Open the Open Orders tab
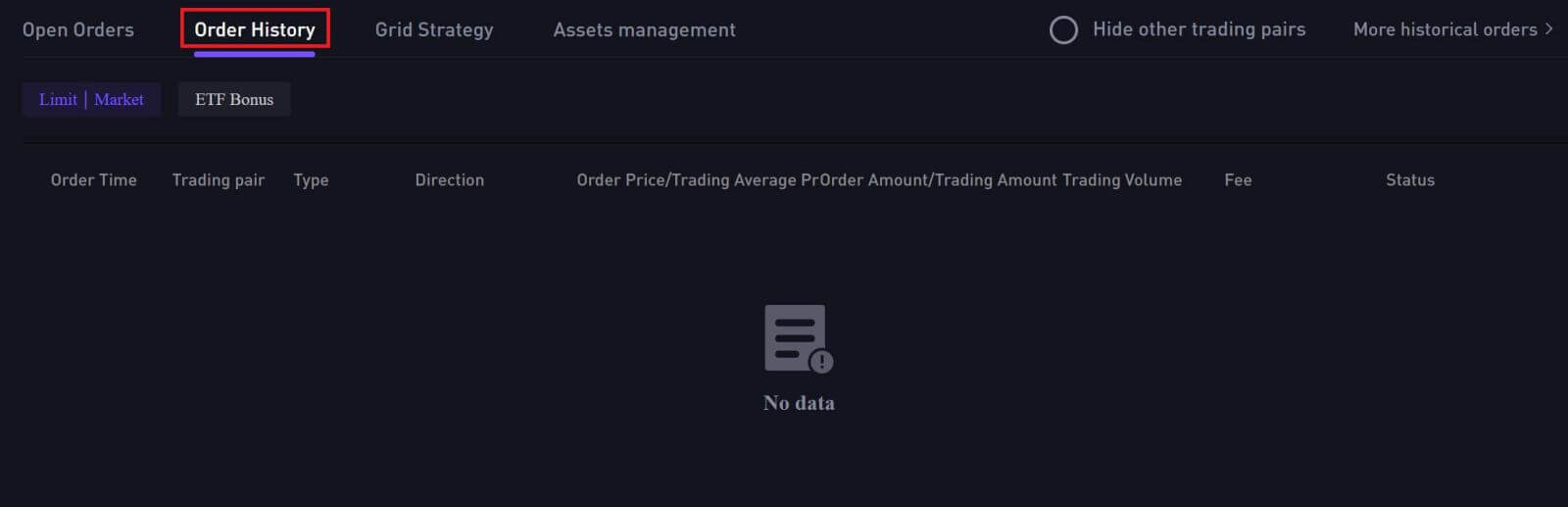This screenshot has width=1568, height=507. point(78,29)
